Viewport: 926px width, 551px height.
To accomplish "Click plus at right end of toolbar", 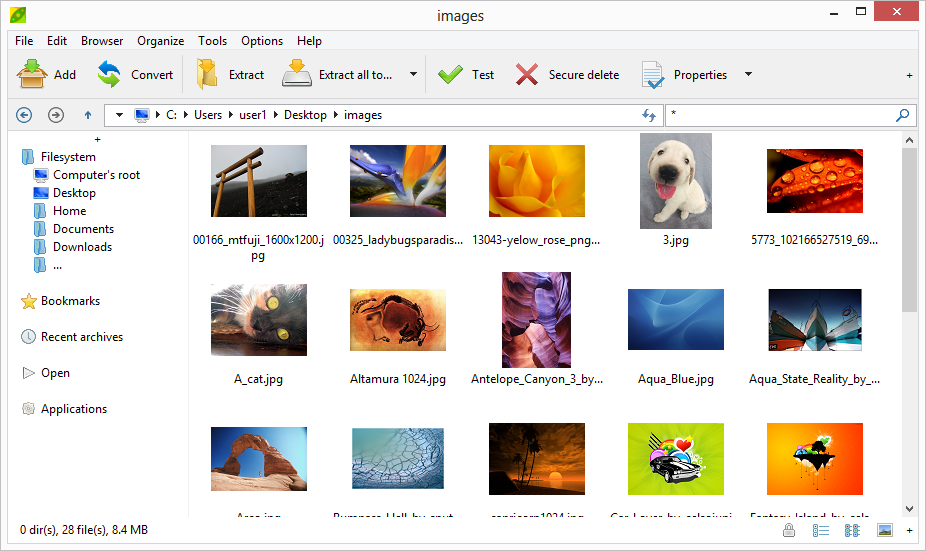I will 909,76.
